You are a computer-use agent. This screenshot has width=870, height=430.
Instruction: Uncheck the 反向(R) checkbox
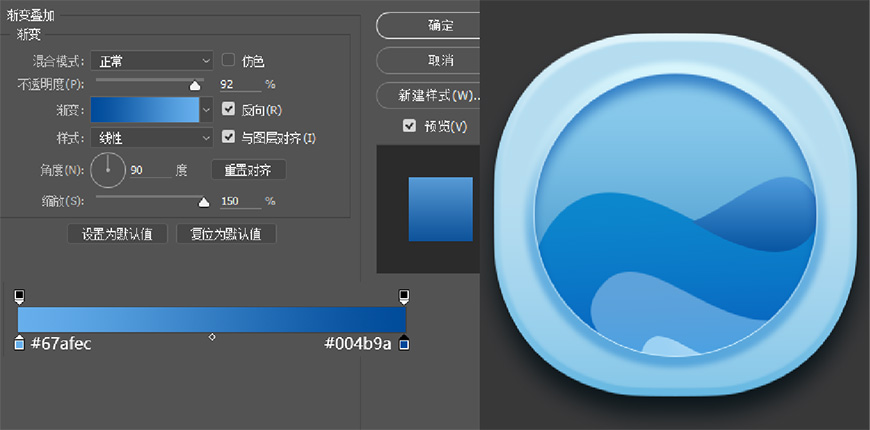(228, 109)
